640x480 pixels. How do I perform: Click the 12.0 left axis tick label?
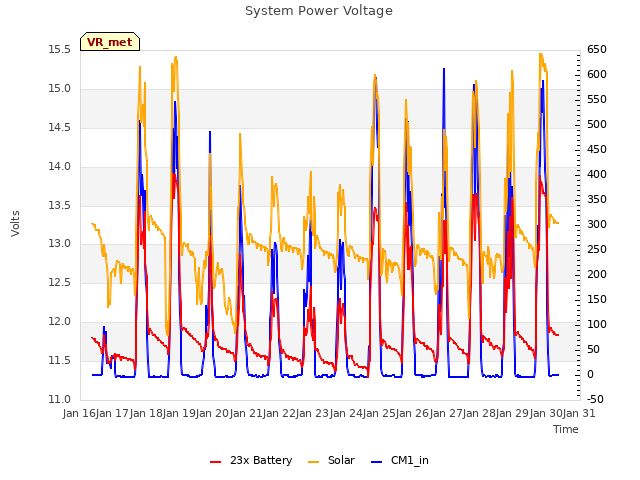point(59,322)
